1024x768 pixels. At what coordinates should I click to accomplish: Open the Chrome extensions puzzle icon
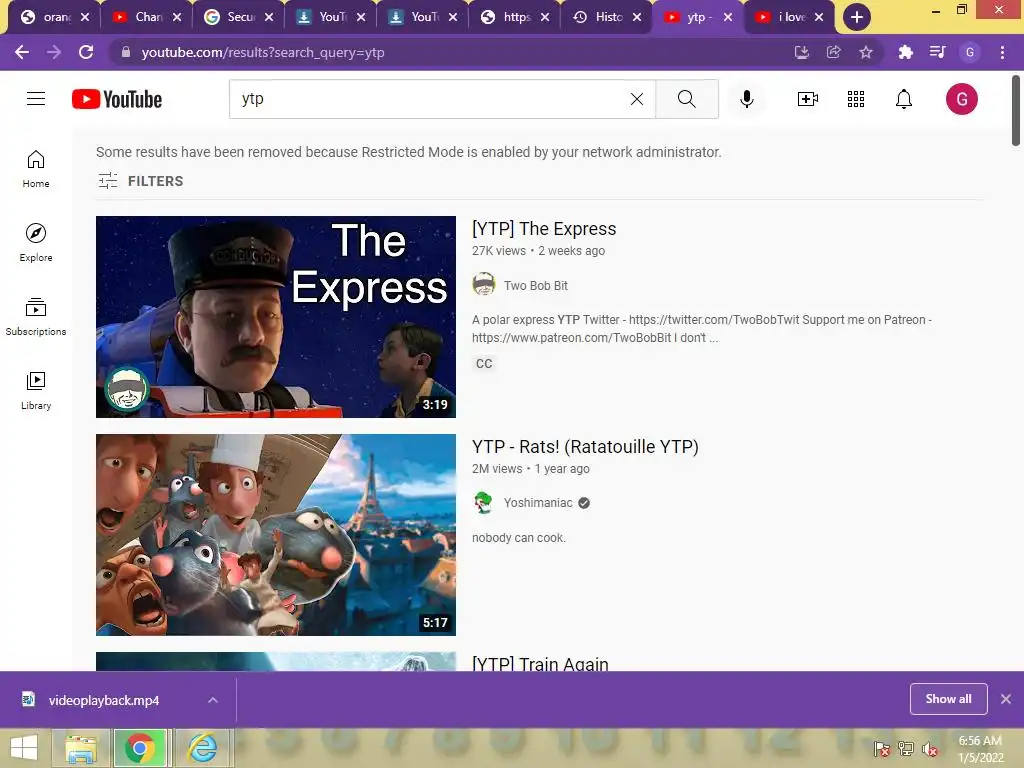coord(905,52)
